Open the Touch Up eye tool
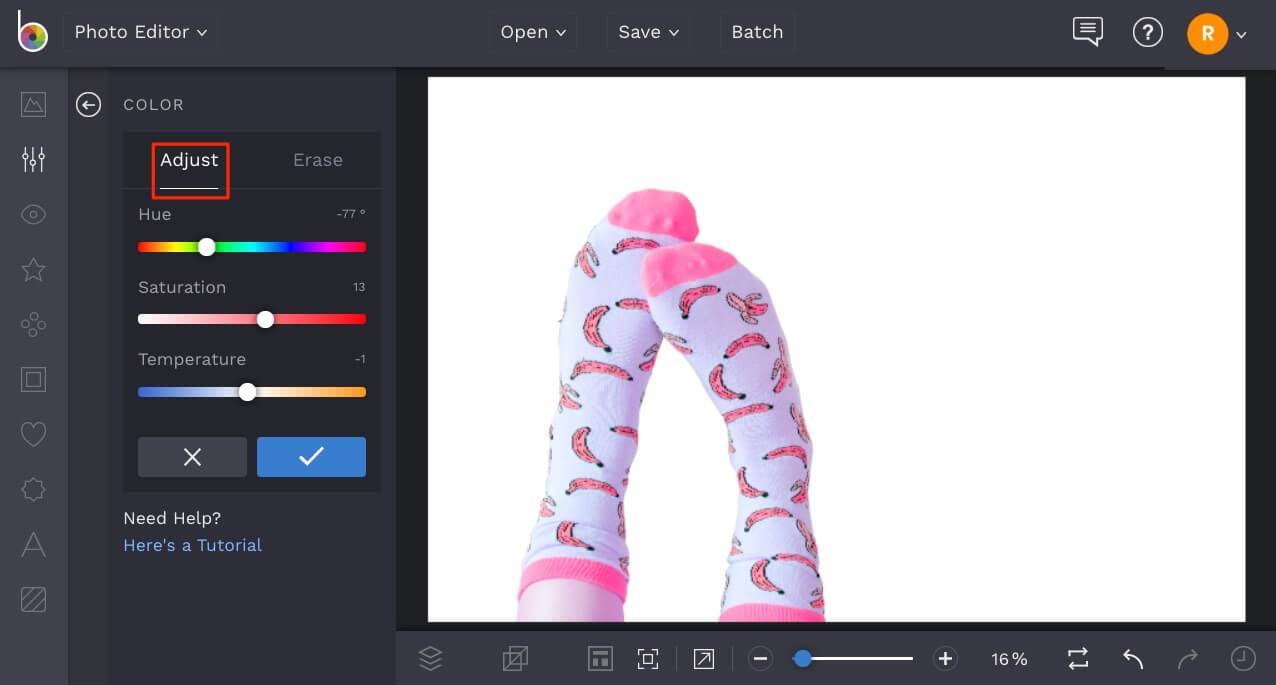This screenshot has width=1276, height=685. tap(33, 214)
